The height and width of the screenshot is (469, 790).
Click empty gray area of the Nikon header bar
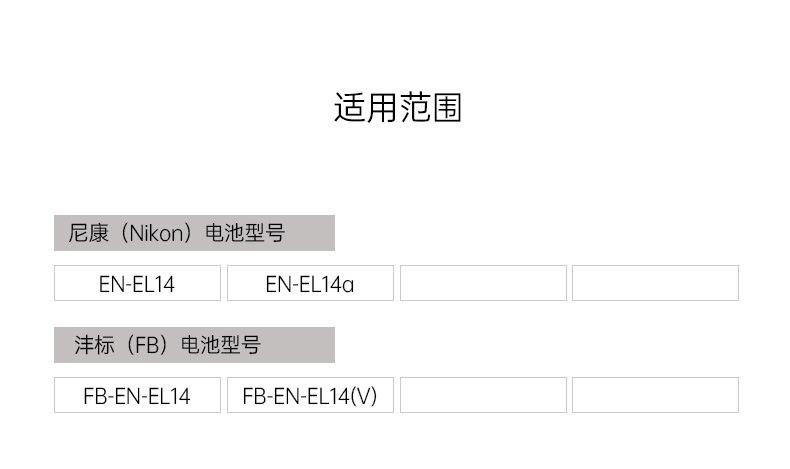coord(312,233)
